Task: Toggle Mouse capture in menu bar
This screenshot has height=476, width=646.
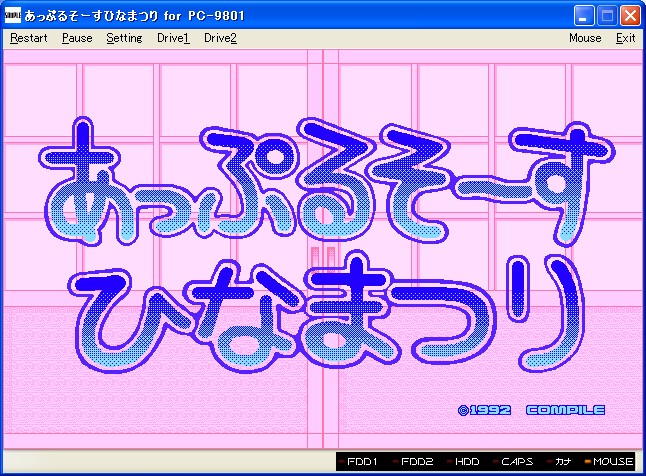Action: [x=585, y=38]
